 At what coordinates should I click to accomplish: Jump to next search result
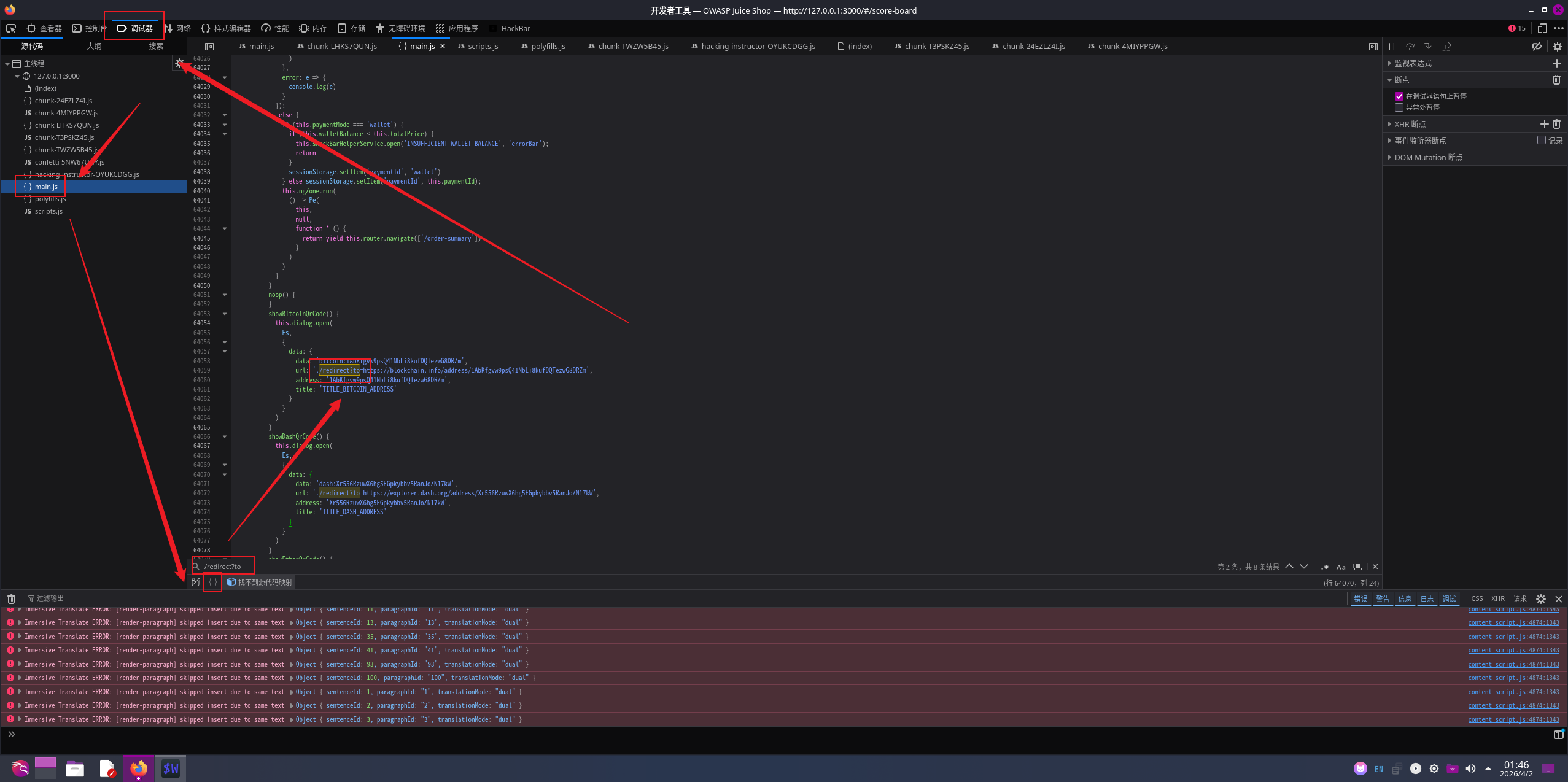pyautogui.click(x=1304, y=567)
